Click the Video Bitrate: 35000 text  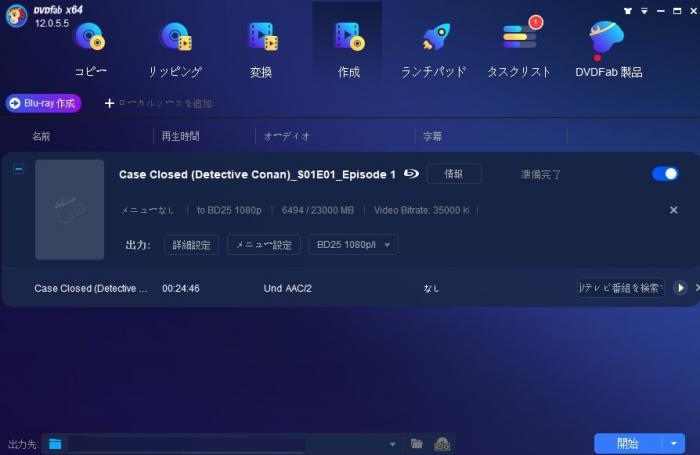point(422,210)
